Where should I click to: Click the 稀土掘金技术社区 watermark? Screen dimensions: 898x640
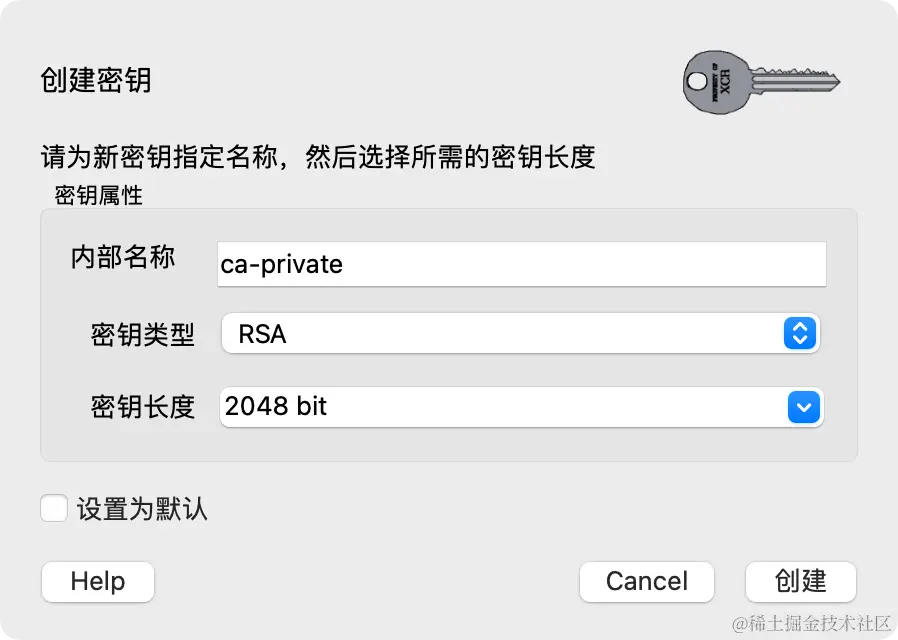click(x=811, y=624)
